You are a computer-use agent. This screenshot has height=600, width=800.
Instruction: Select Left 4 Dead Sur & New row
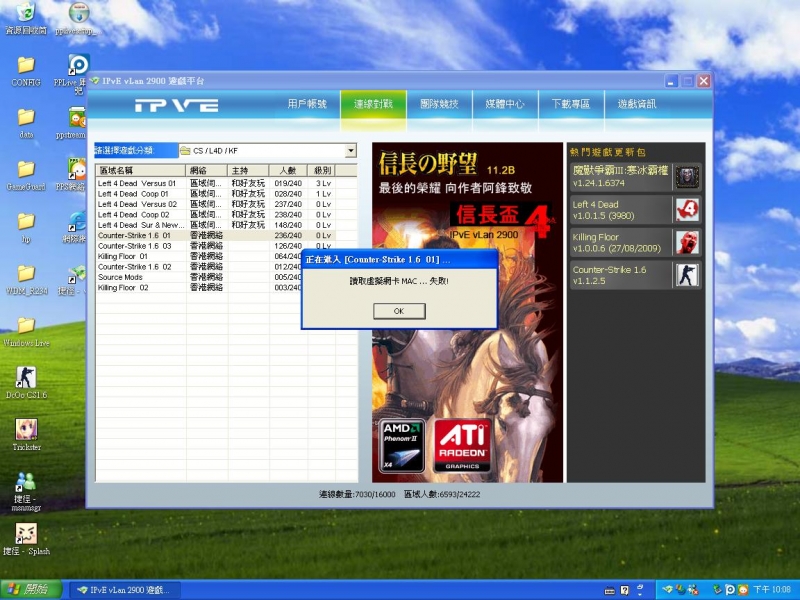[x=226, y=225]
